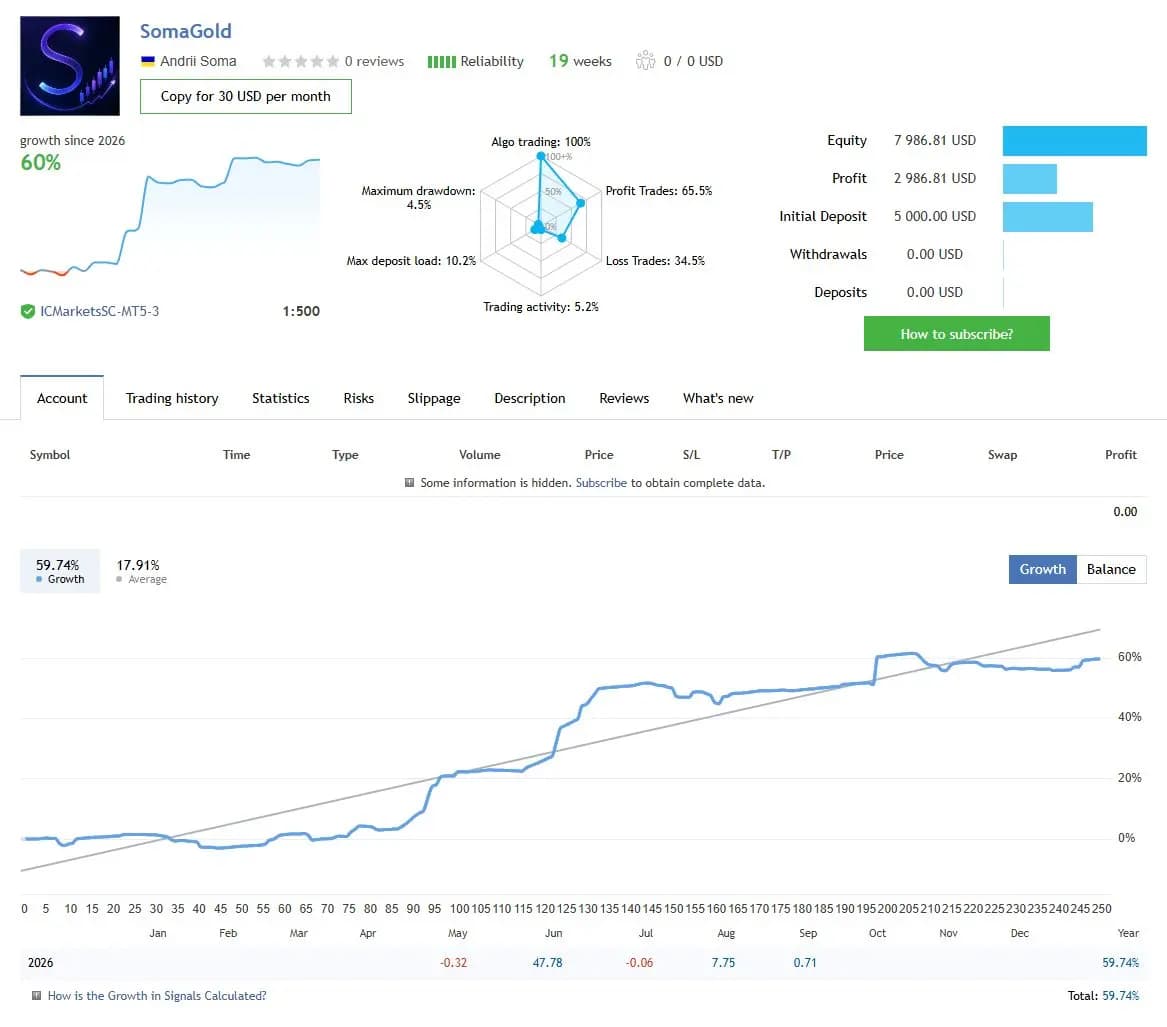This screenshot has height=1027, width=1167.
Task: Open the Description tab
Action: coord(530,398)
